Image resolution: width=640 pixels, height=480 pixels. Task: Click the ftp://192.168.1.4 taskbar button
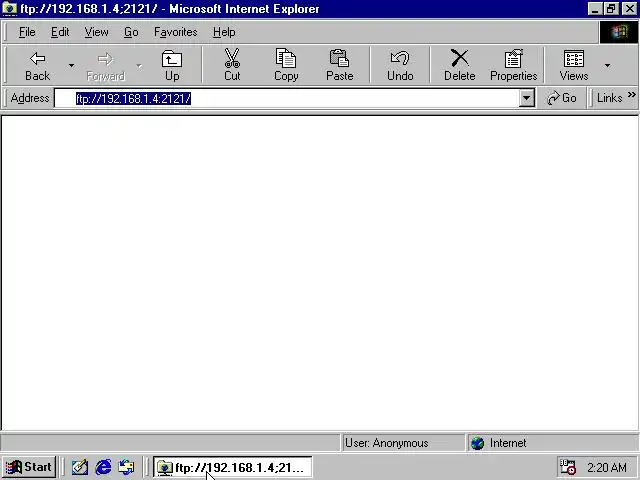(233, 467)
